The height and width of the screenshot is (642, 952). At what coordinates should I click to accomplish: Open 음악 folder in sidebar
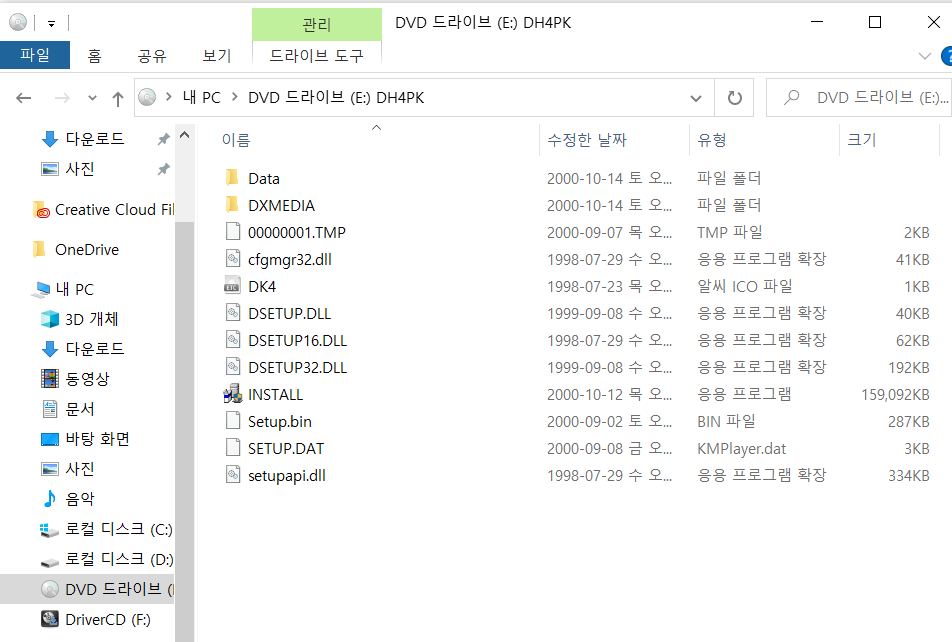click(x=67, y=499)
